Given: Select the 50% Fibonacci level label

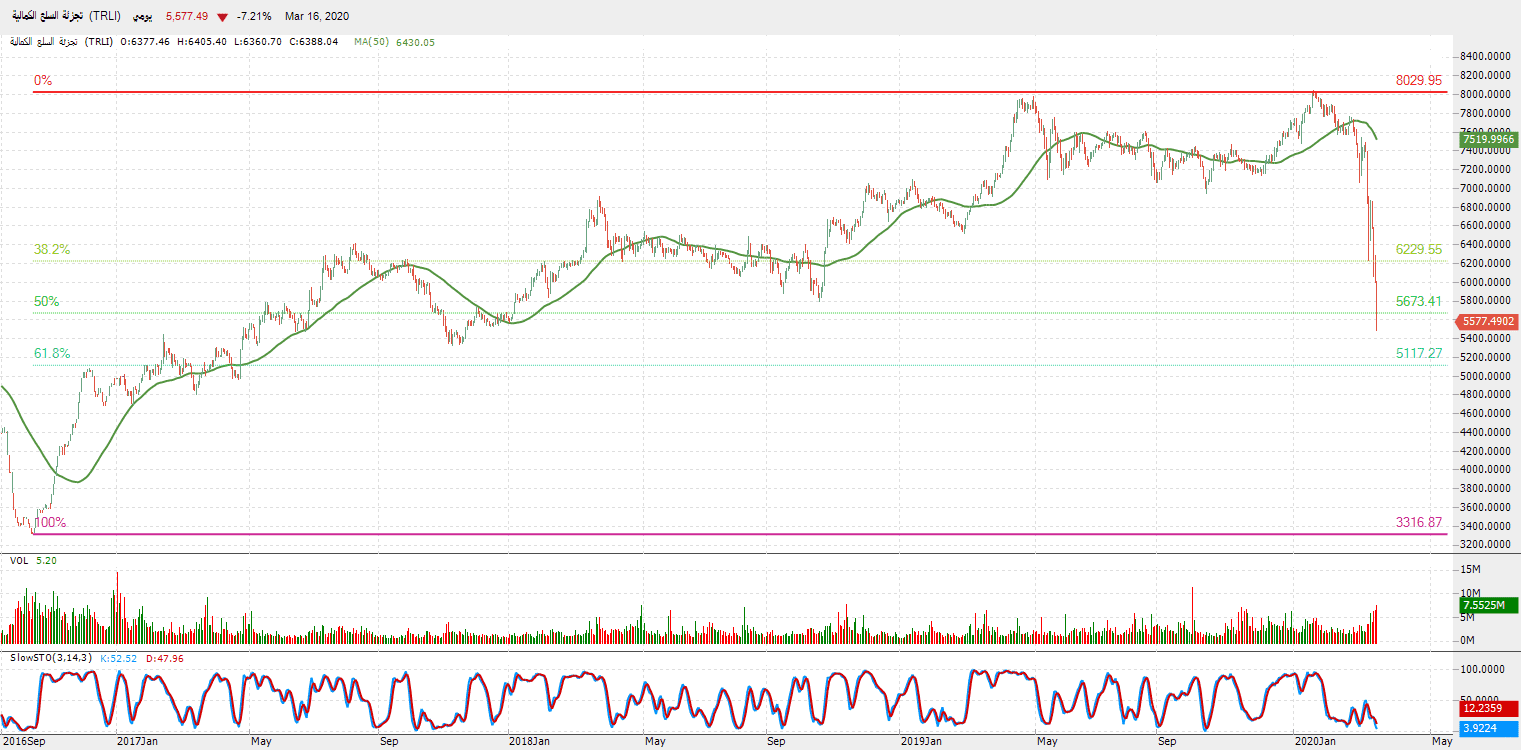Looking at the screenshot, I should [x=46, y=301].
